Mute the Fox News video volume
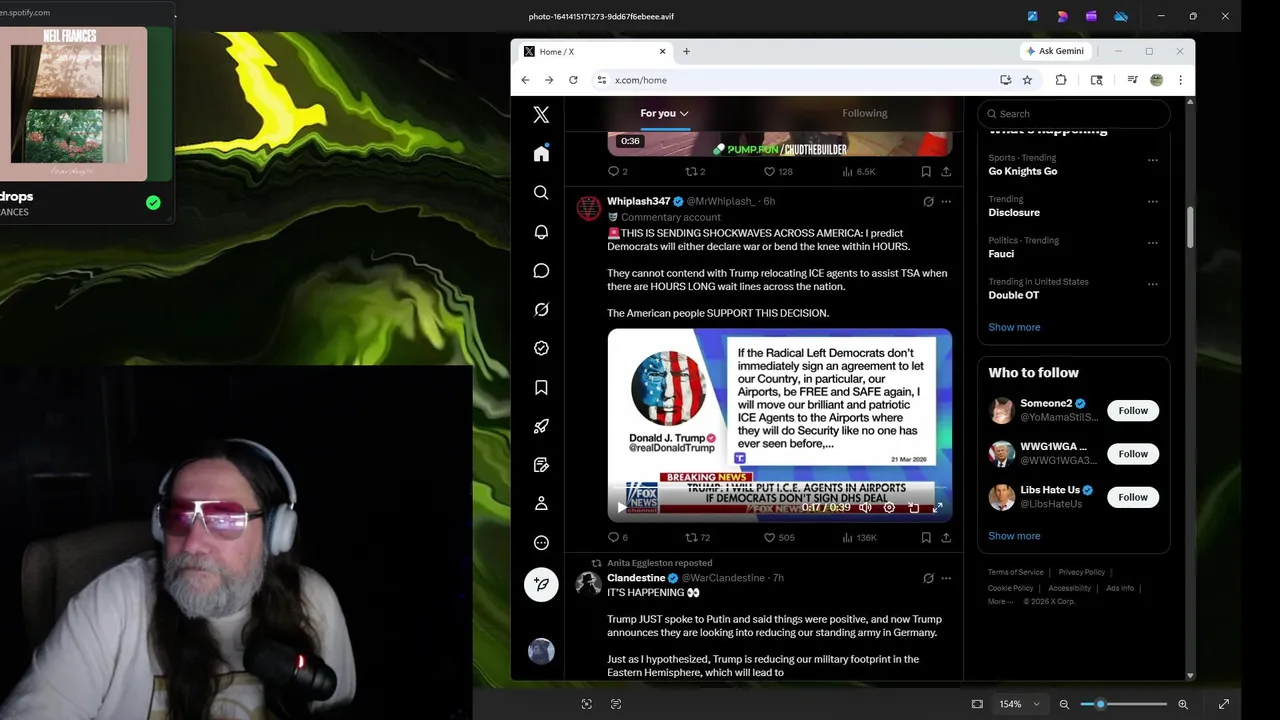Viewport: 1280px width, 720px height. [865, 508]
